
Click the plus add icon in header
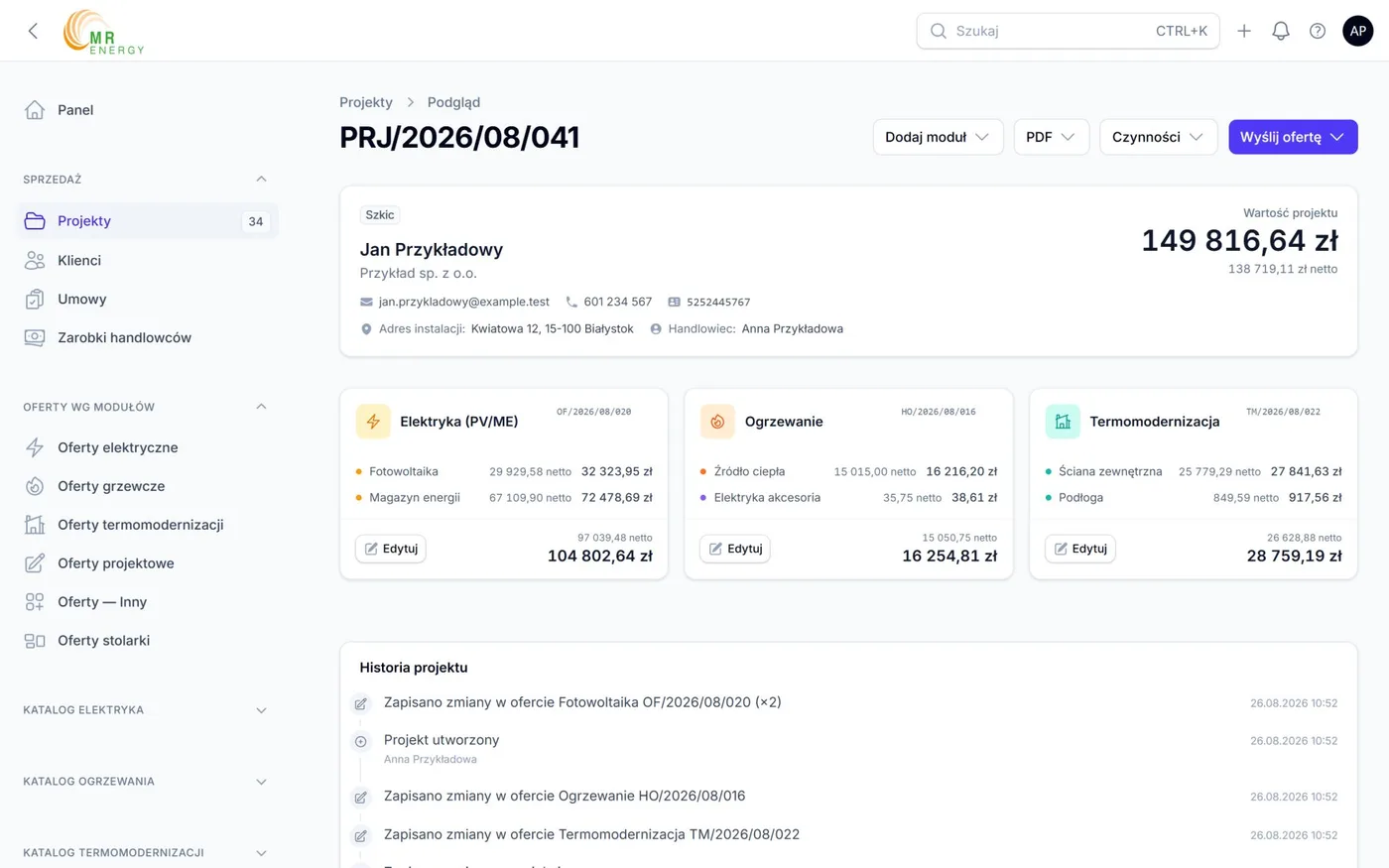click(x=1244, y=31)
